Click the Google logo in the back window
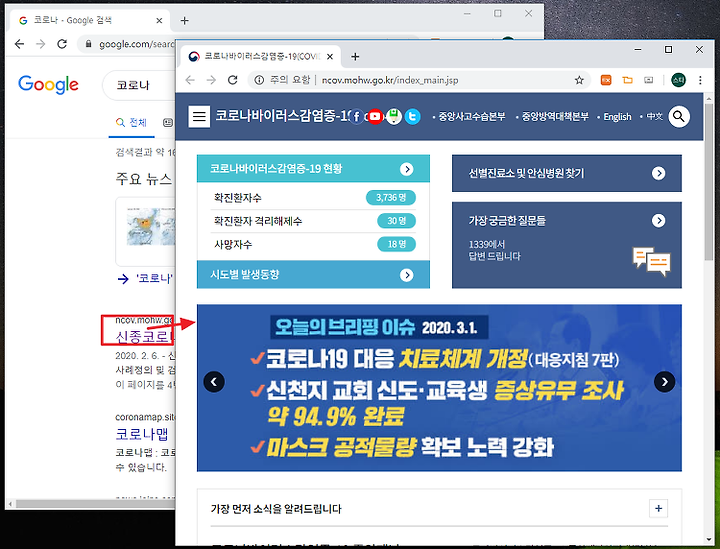This screenshot has height=549, width=720. tap(48, 84)
